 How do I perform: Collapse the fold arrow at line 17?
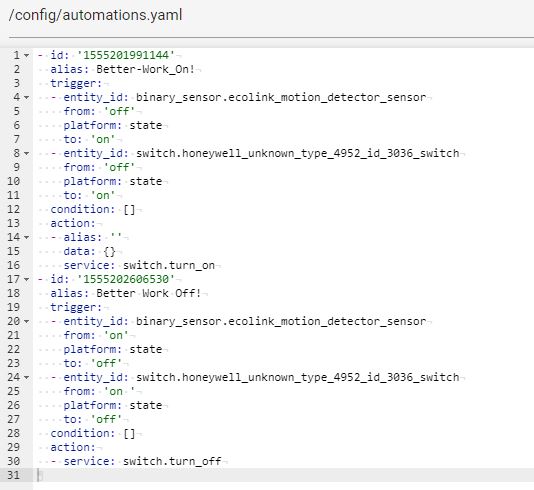(27, 280)
